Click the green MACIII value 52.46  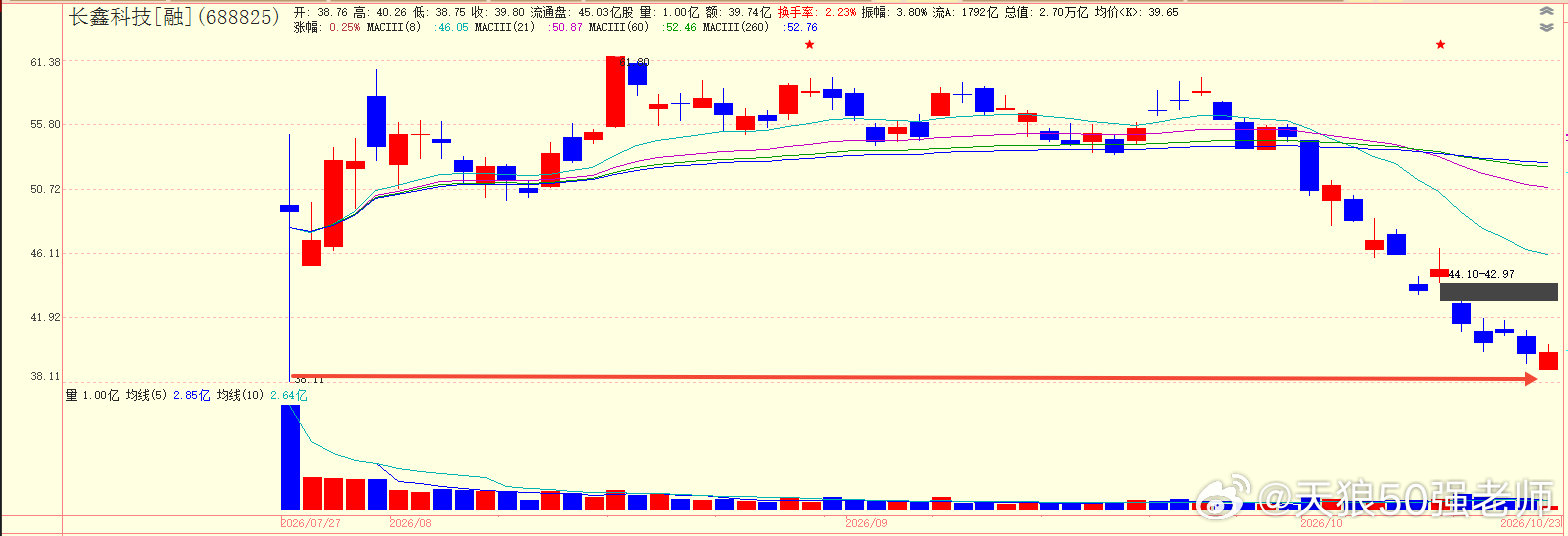(x=680, y=28)
